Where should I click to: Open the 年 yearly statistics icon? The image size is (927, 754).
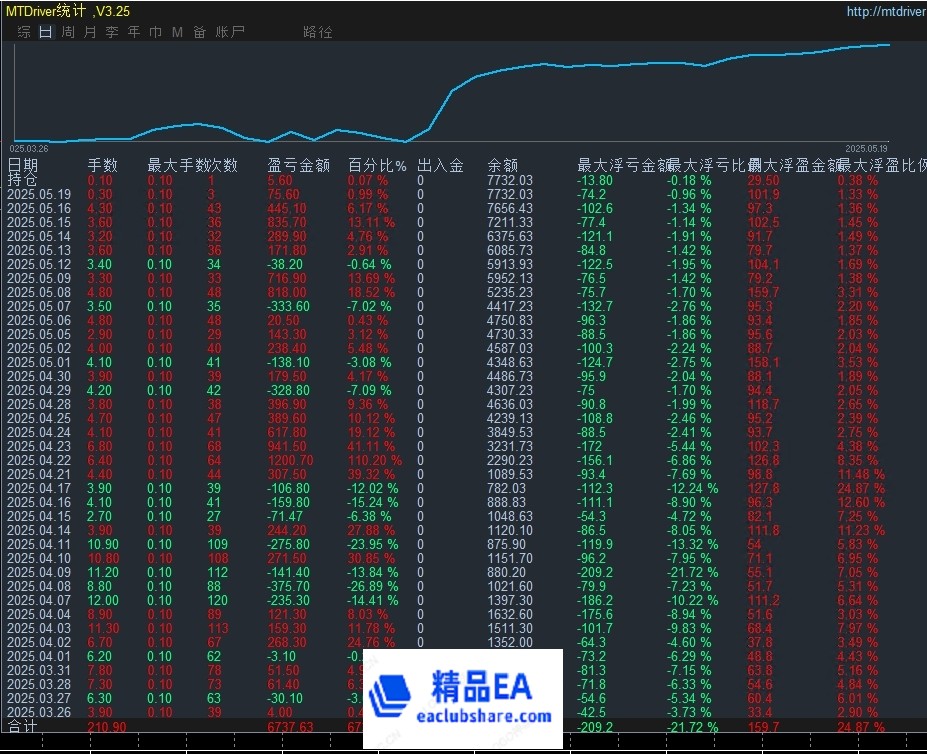[132, 31]
